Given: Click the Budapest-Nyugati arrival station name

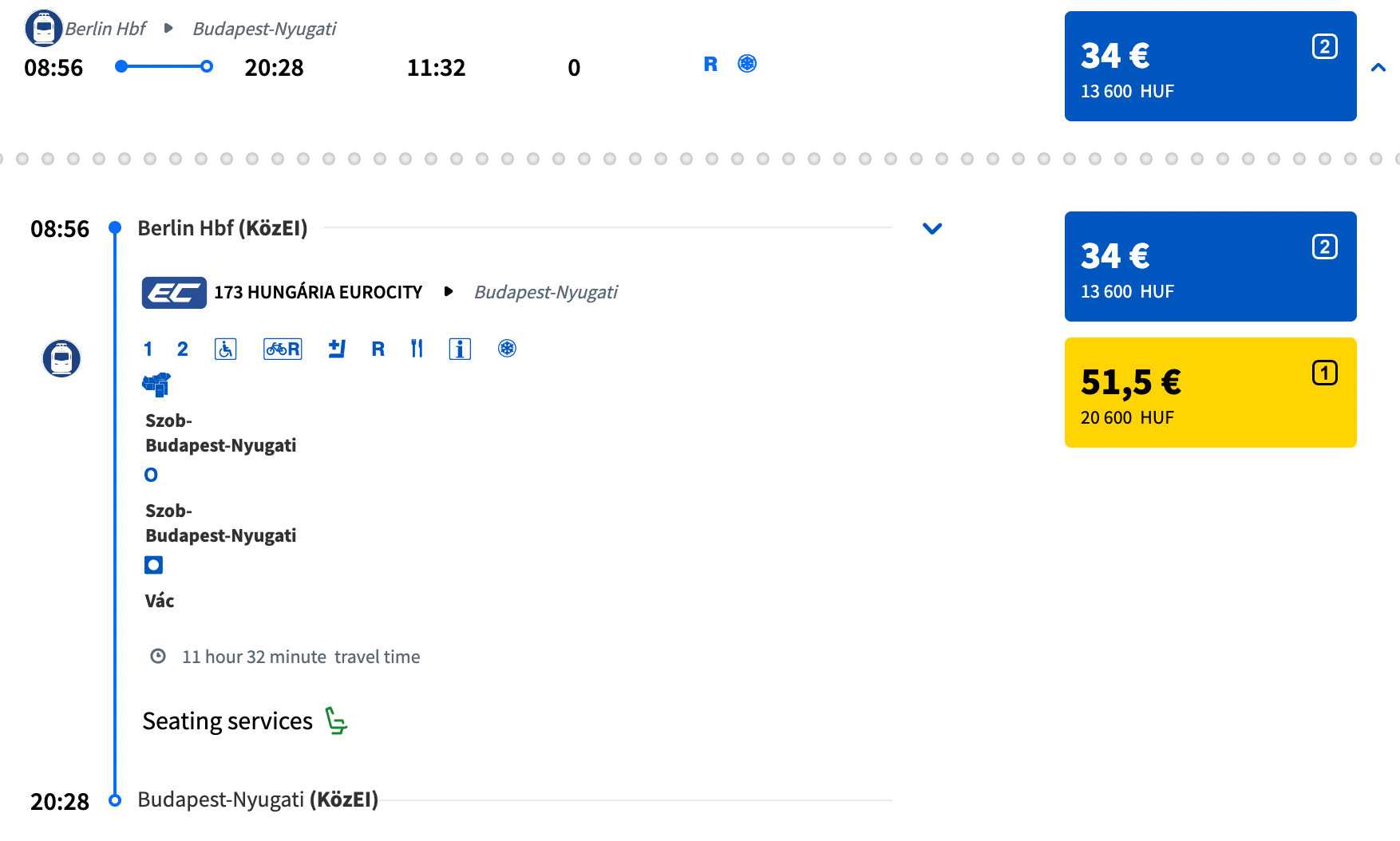Looking at the screenshot, I should pyautogui.click(x=257, y=800).
